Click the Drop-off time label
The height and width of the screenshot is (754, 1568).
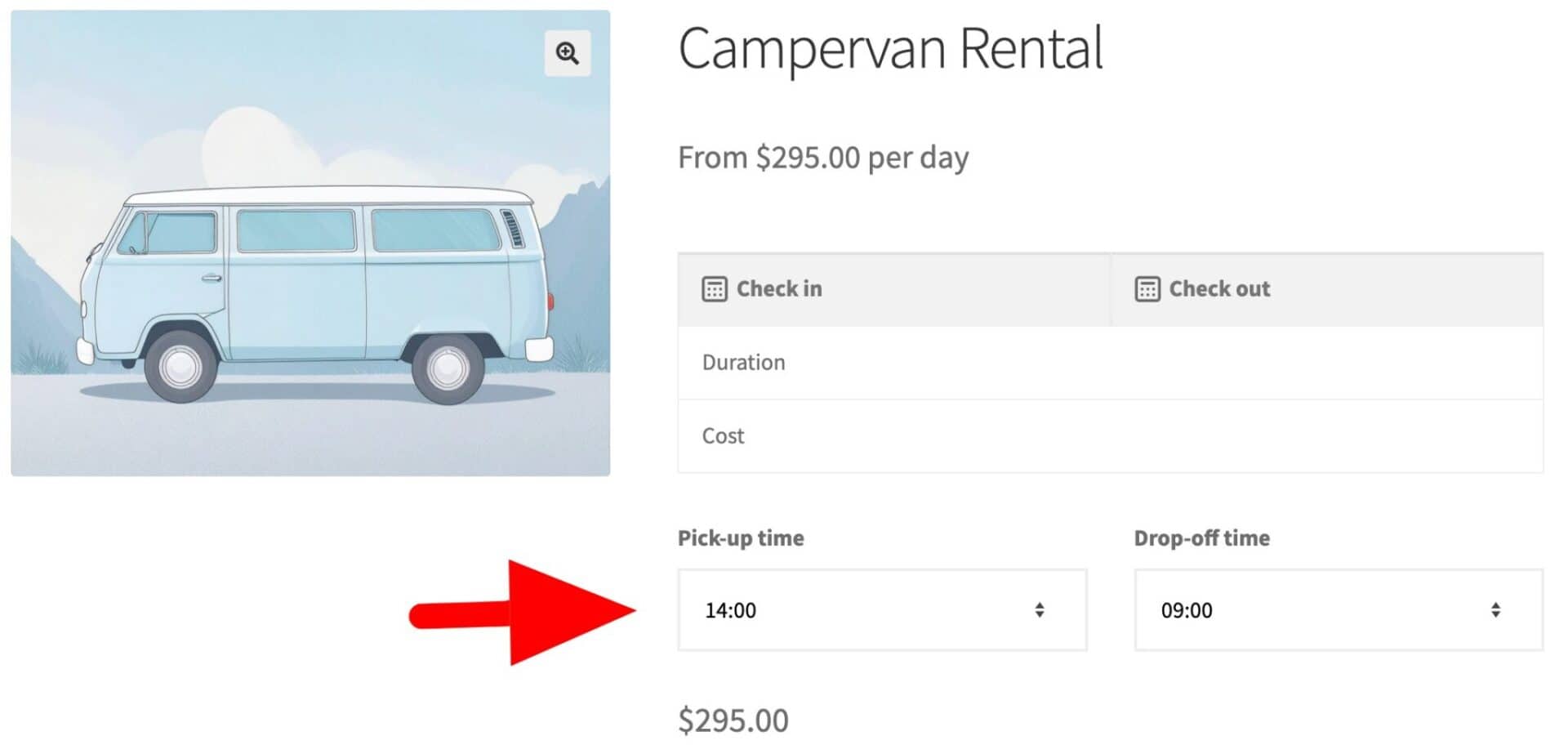click(x=1201, y=538)
